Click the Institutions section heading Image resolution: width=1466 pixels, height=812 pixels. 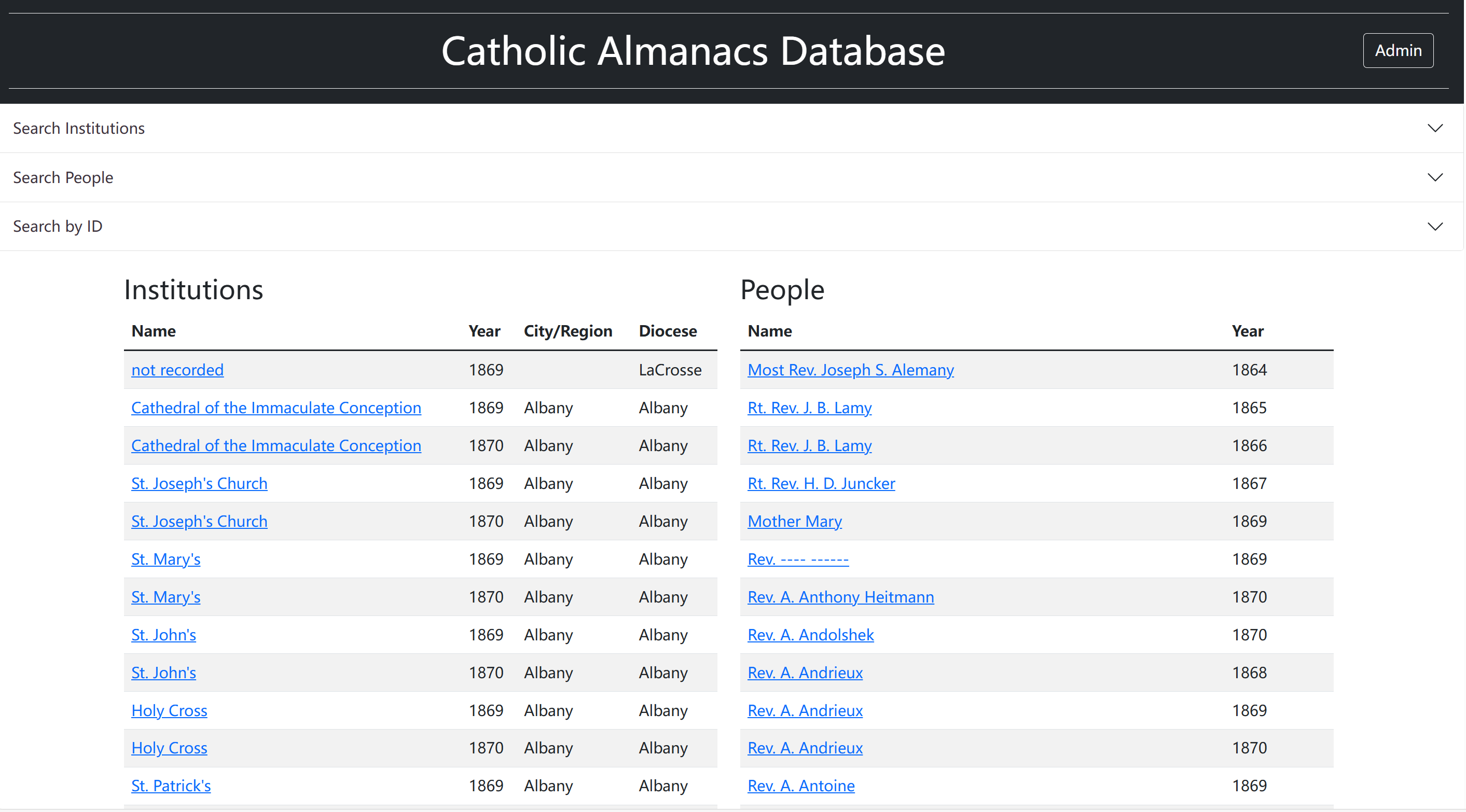[193, 290]
